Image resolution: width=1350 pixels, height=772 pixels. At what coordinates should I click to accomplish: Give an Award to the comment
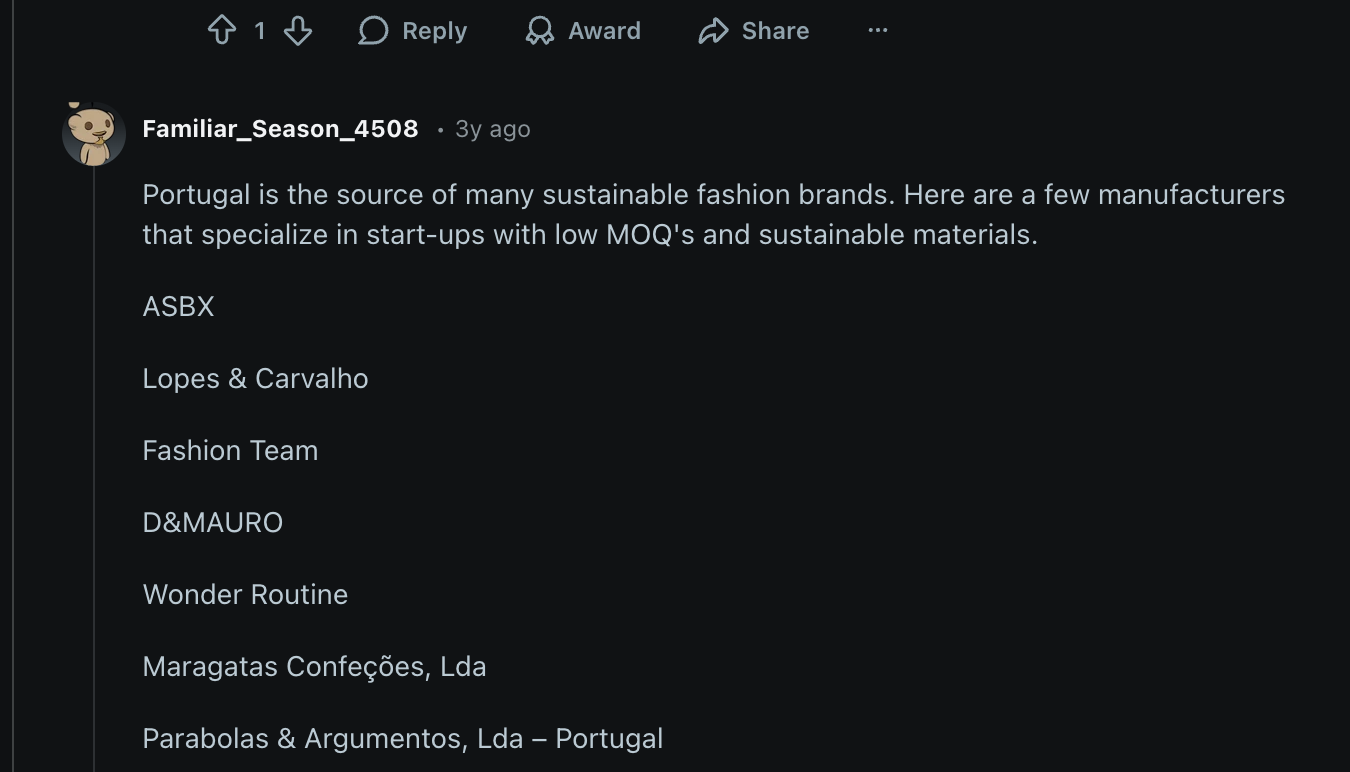pyautogui.click(x=583, y=31)
